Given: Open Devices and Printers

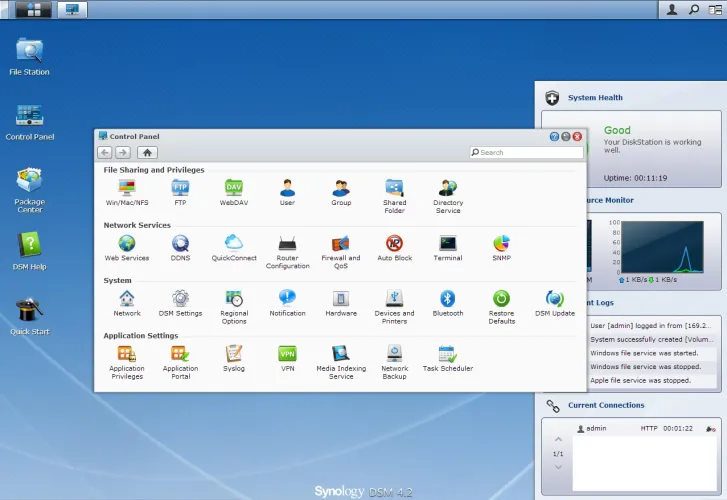Looking at the screenshot, I should coord(395,307).
